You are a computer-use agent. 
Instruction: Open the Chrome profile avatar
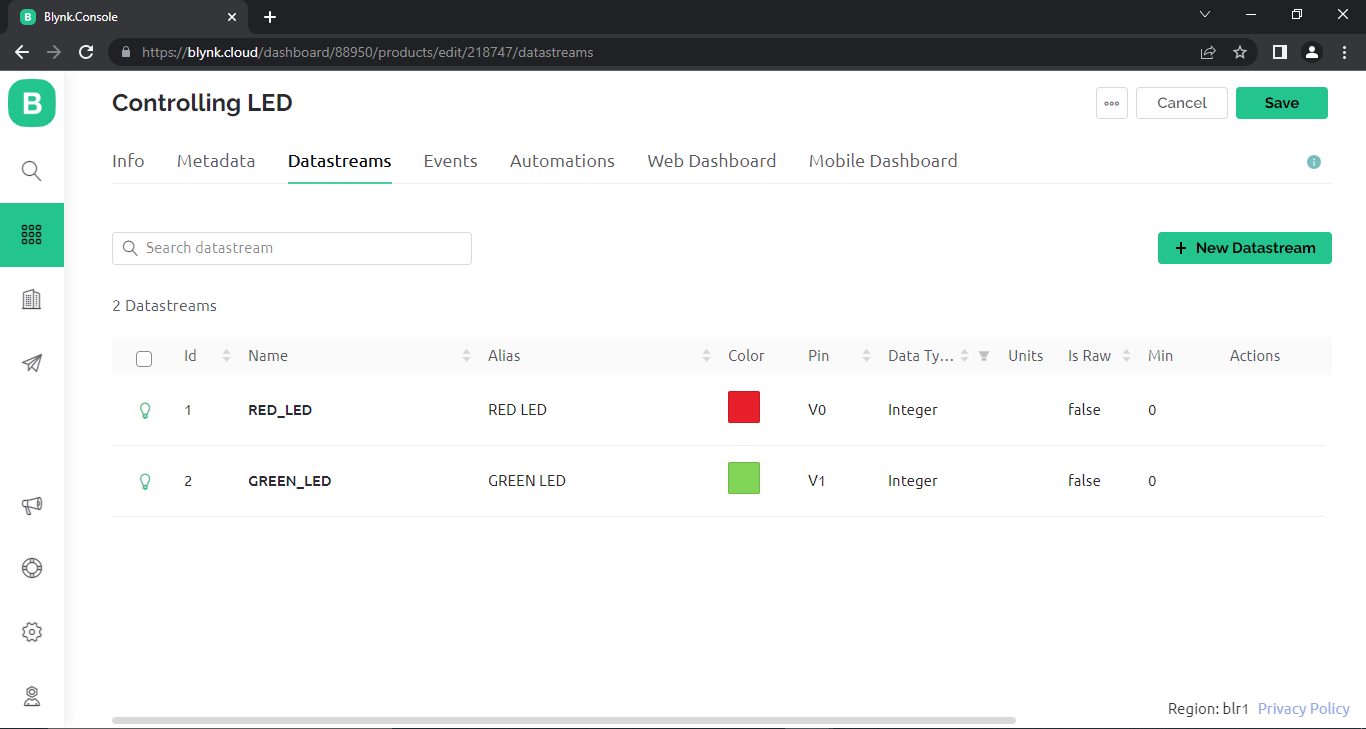pyautogui.click(x=1312, y=52)
